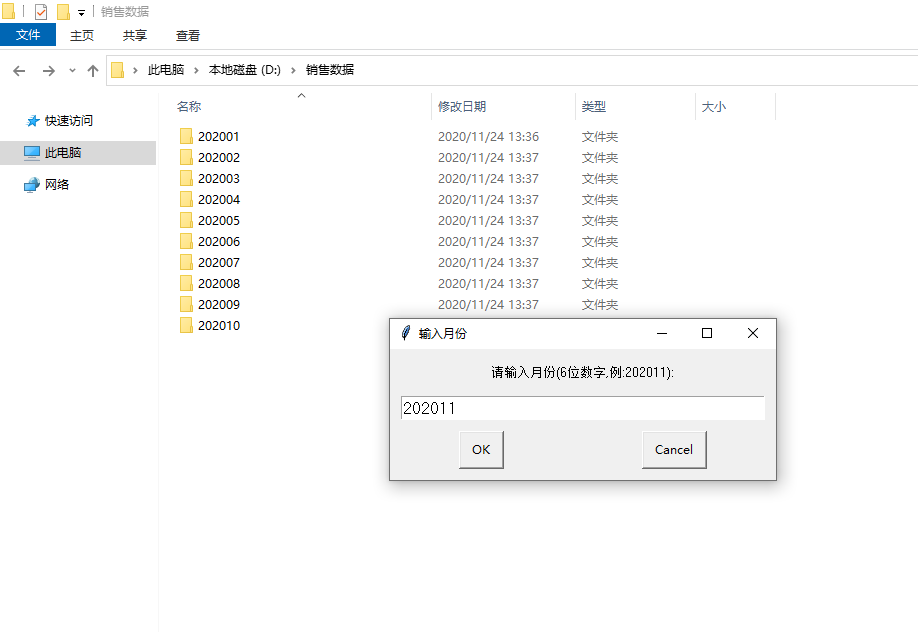The height and width of the screenshot is (632, 918).
Task: Switch to the 共享 ribbon tab
Action: (133, 34)
